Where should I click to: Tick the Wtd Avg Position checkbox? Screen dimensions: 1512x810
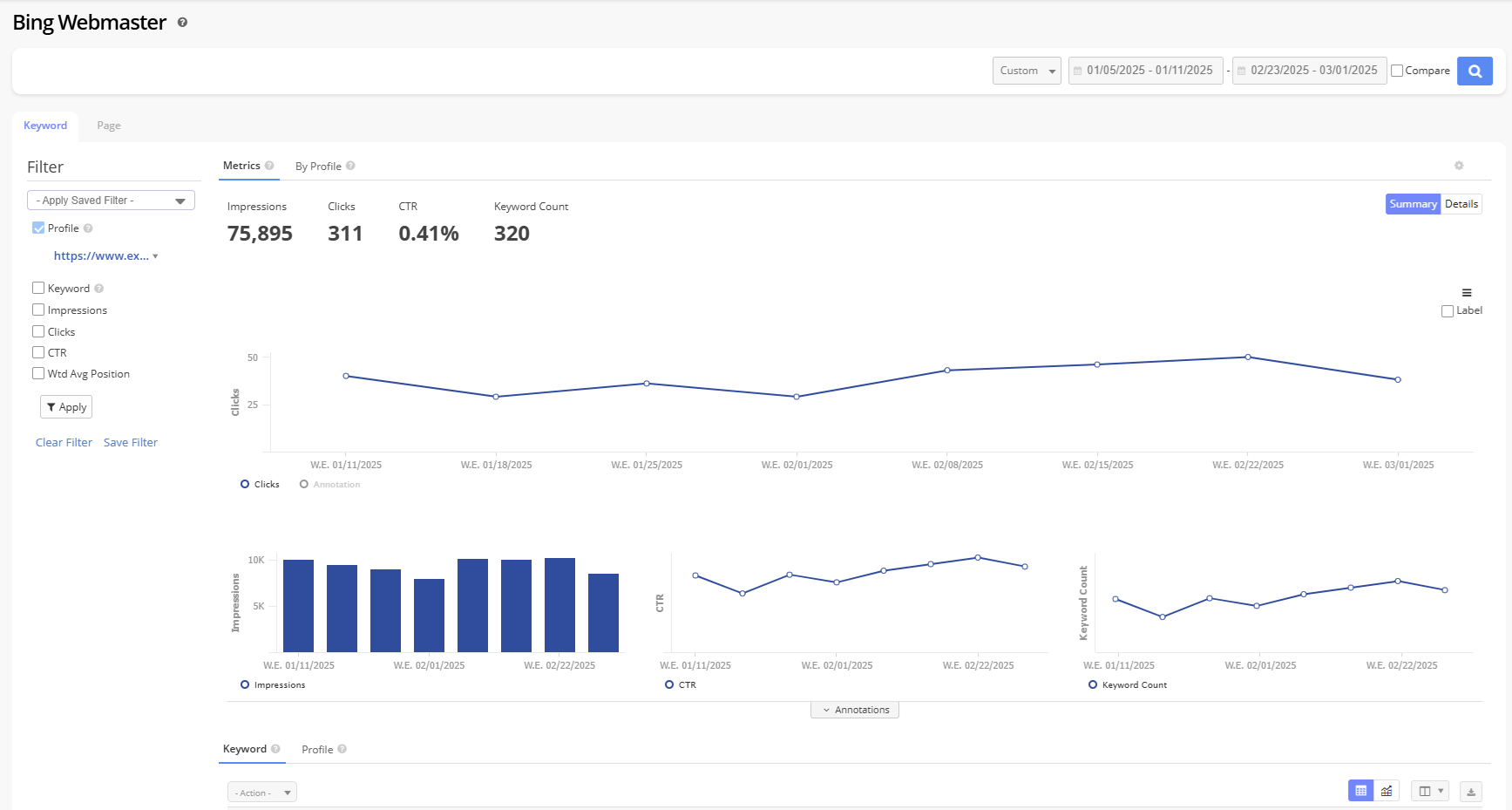click(38, 373)
